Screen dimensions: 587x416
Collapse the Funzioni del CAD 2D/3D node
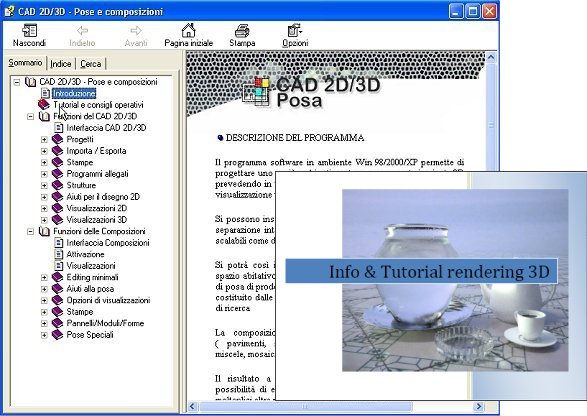click(x=30, y=116)
